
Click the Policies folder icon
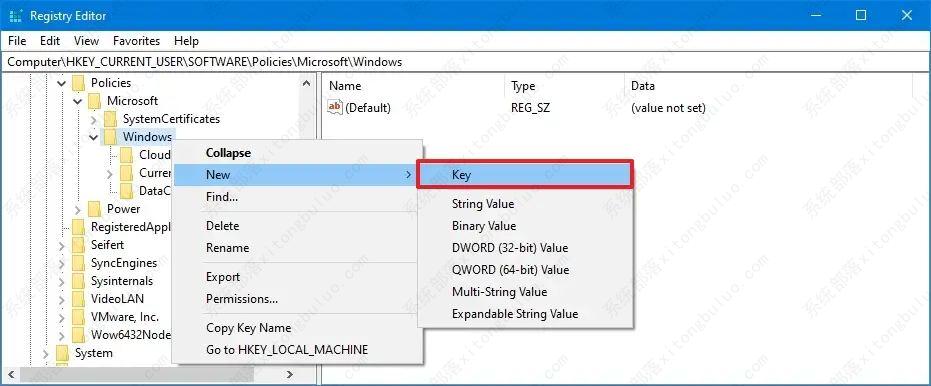[78, 83]
